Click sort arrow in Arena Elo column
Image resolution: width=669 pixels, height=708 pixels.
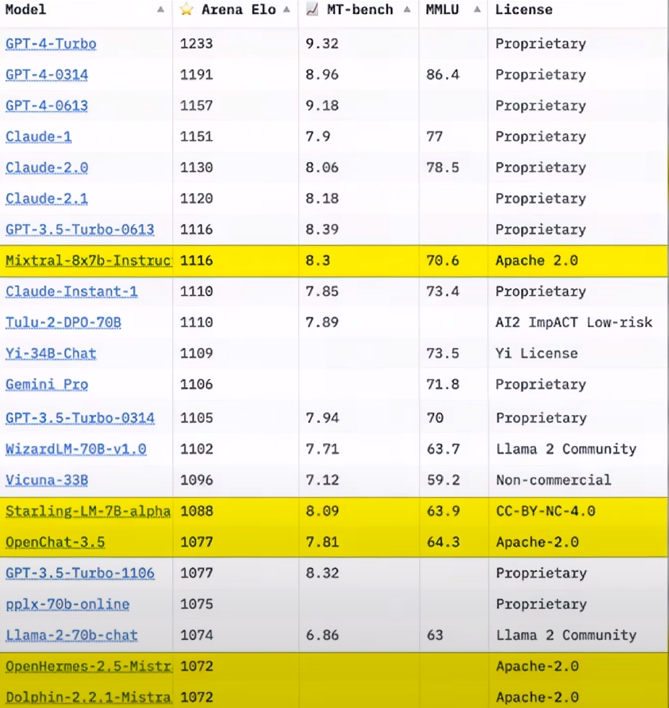(x=285, y=10)
